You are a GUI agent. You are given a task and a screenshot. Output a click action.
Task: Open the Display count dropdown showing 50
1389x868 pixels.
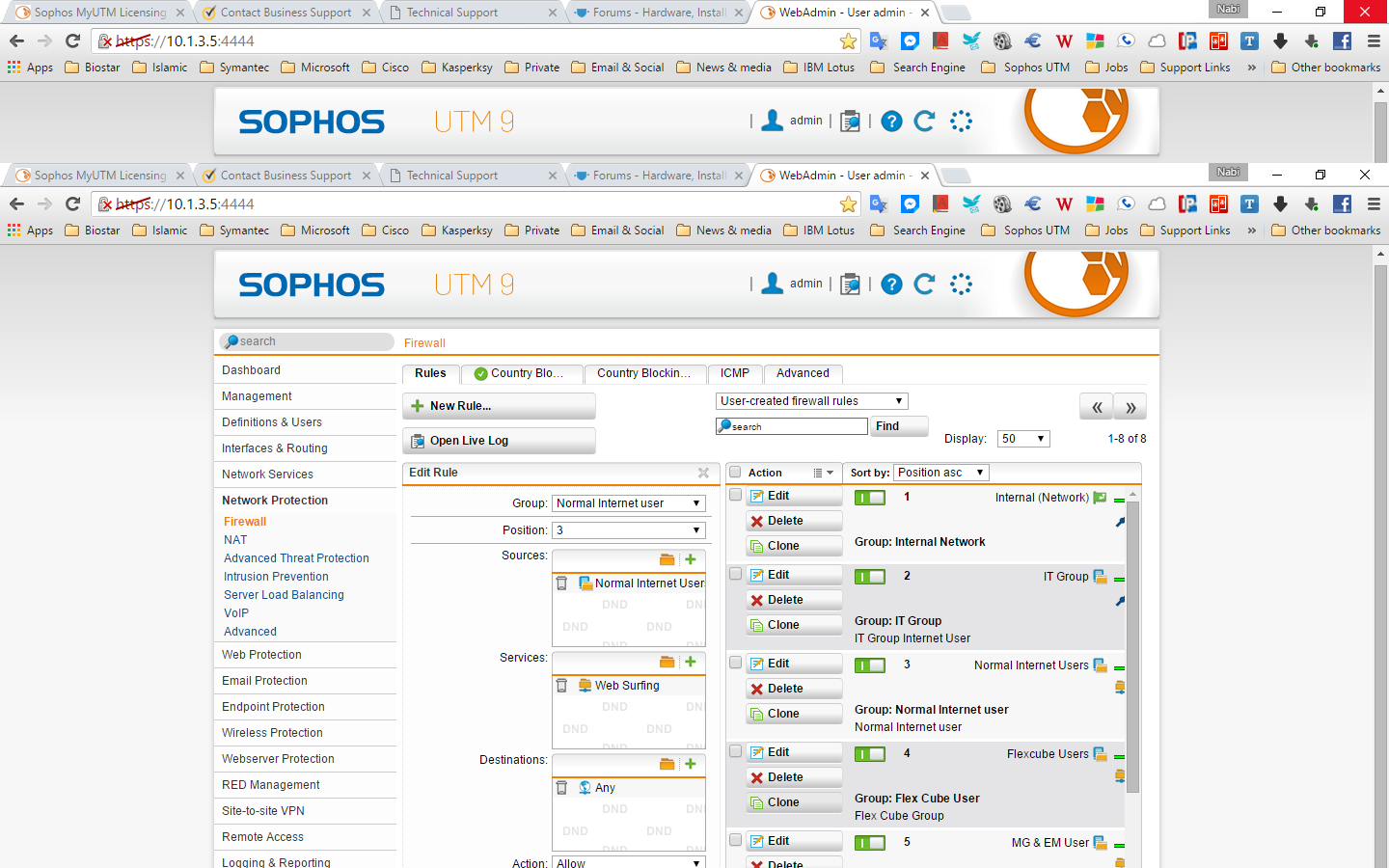pyautogui.click(x=1023, y=439)
